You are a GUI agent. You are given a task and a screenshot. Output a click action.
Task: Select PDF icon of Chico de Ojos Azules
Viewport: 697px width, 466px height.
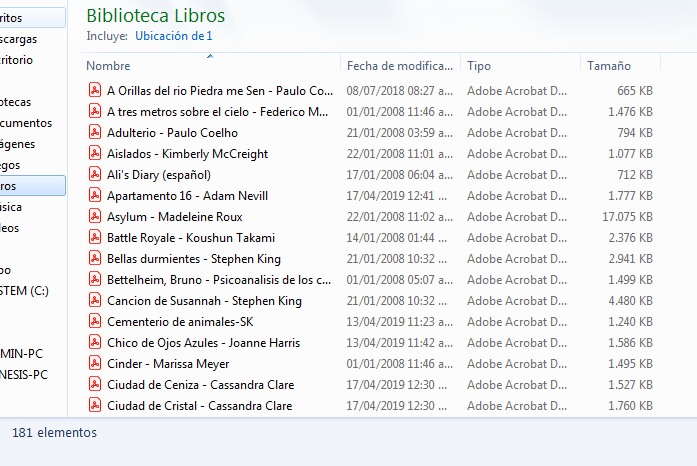[95, 342]
